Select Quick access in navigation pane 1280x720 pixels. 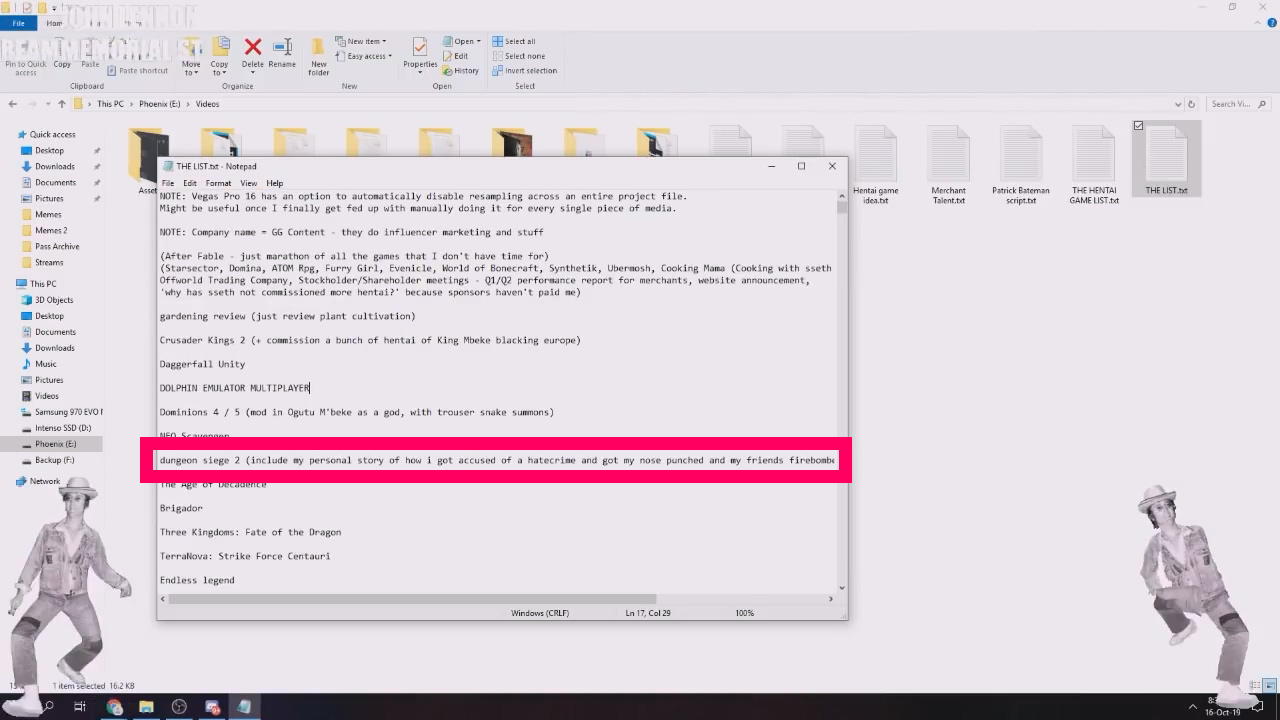tap(52, 134)
